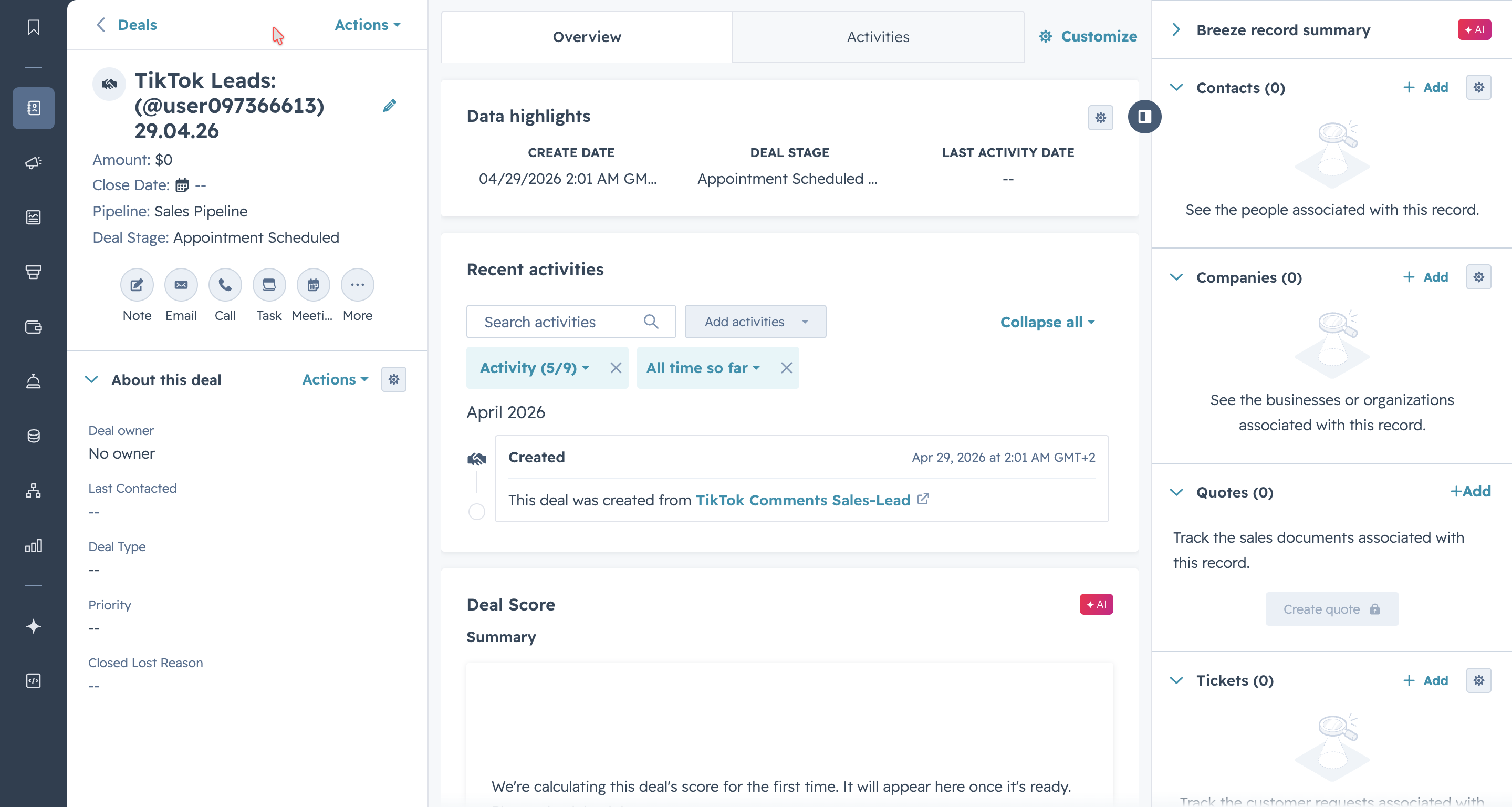Viewport: 1512px width, 807px height.
Task: Open TikTok Comments Sales-Lead link
Action: 803,500
